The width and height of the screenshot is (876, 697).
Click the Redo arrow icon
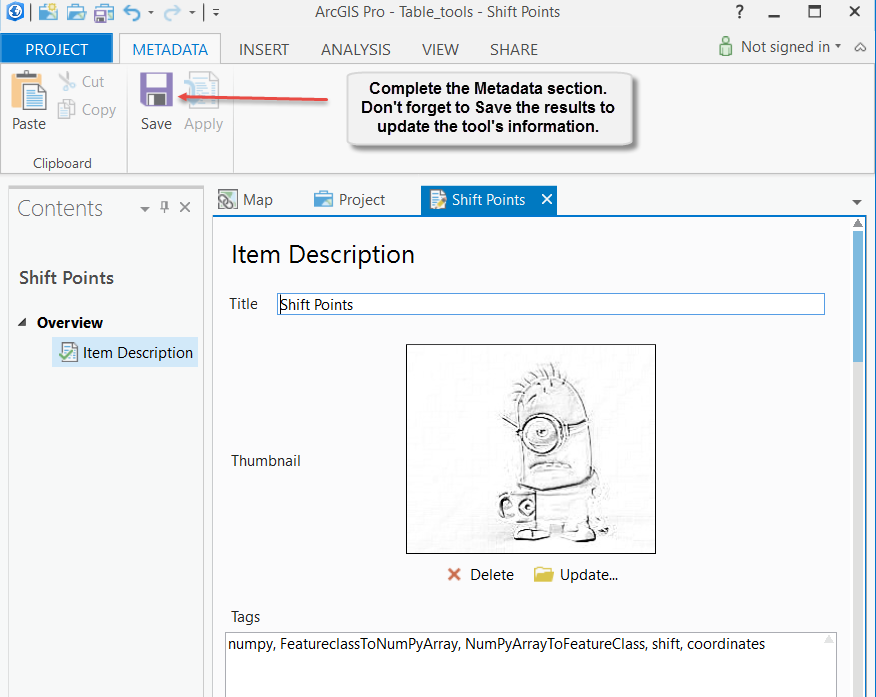[173, 12]
